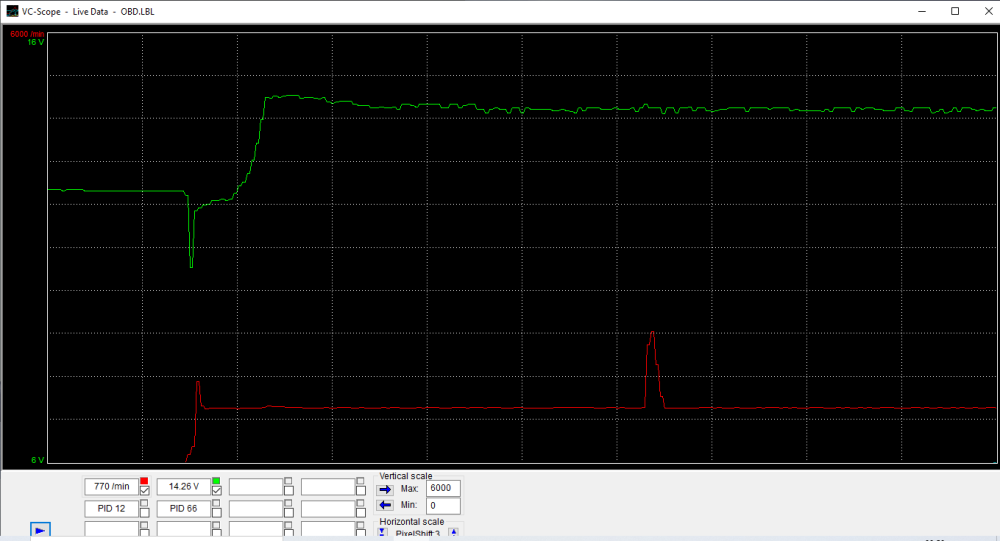This screenshot has width=1000, height=541.
Task: Click the window title "VC-Scope - Live Data - OBD.LBL"
Action: (x=88, y=11)
